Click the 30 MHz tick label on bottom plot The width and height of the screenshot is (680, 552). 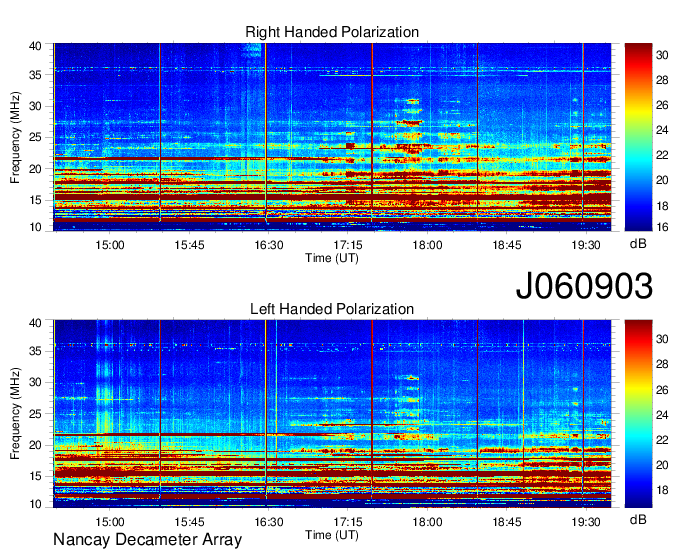pos(35,382)
